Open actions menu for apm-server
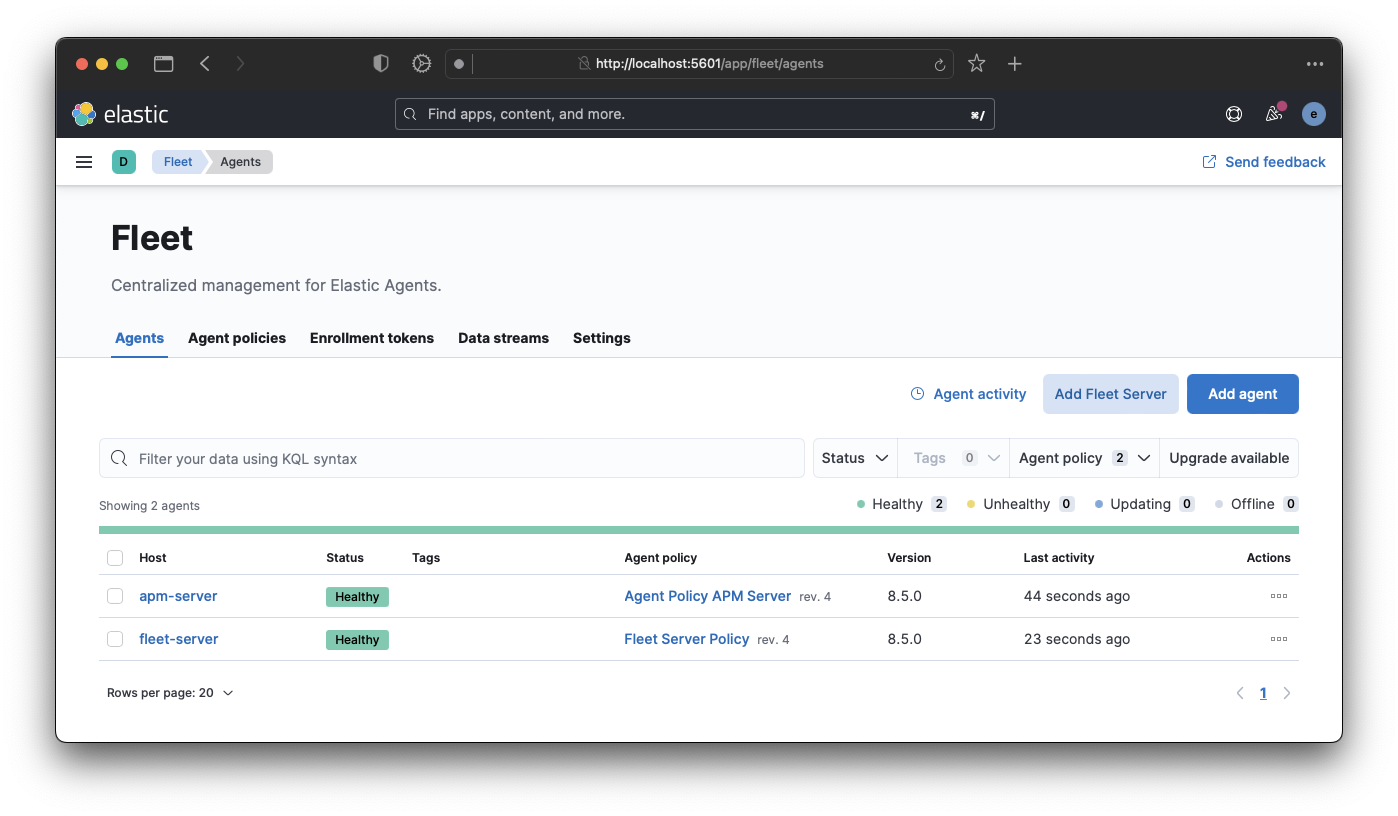This screenshot has height=816, width=1398. [1278, 596]
